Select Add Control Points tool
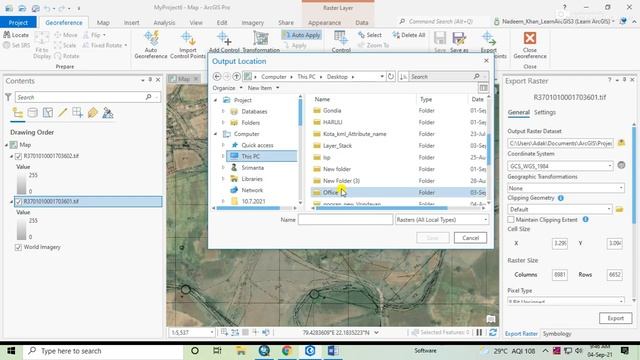 click(224, 42)
